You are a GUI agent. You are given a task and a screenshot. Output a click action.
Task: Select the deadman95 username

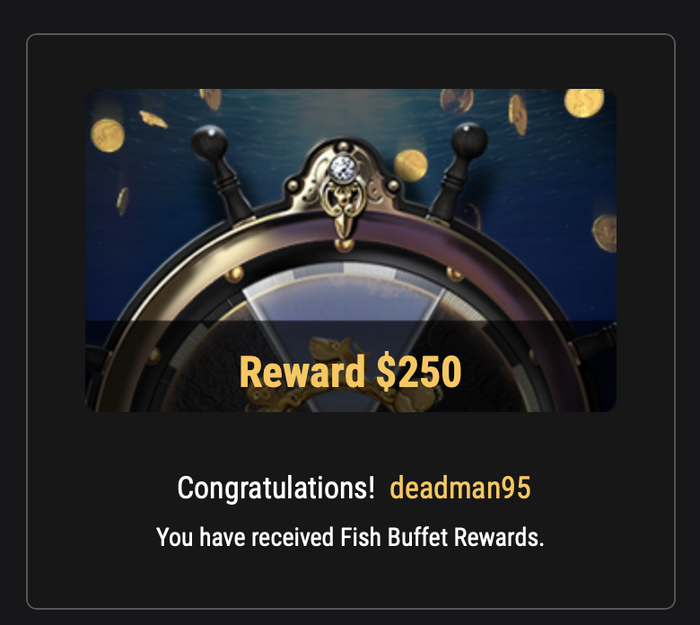coord(460,488)
